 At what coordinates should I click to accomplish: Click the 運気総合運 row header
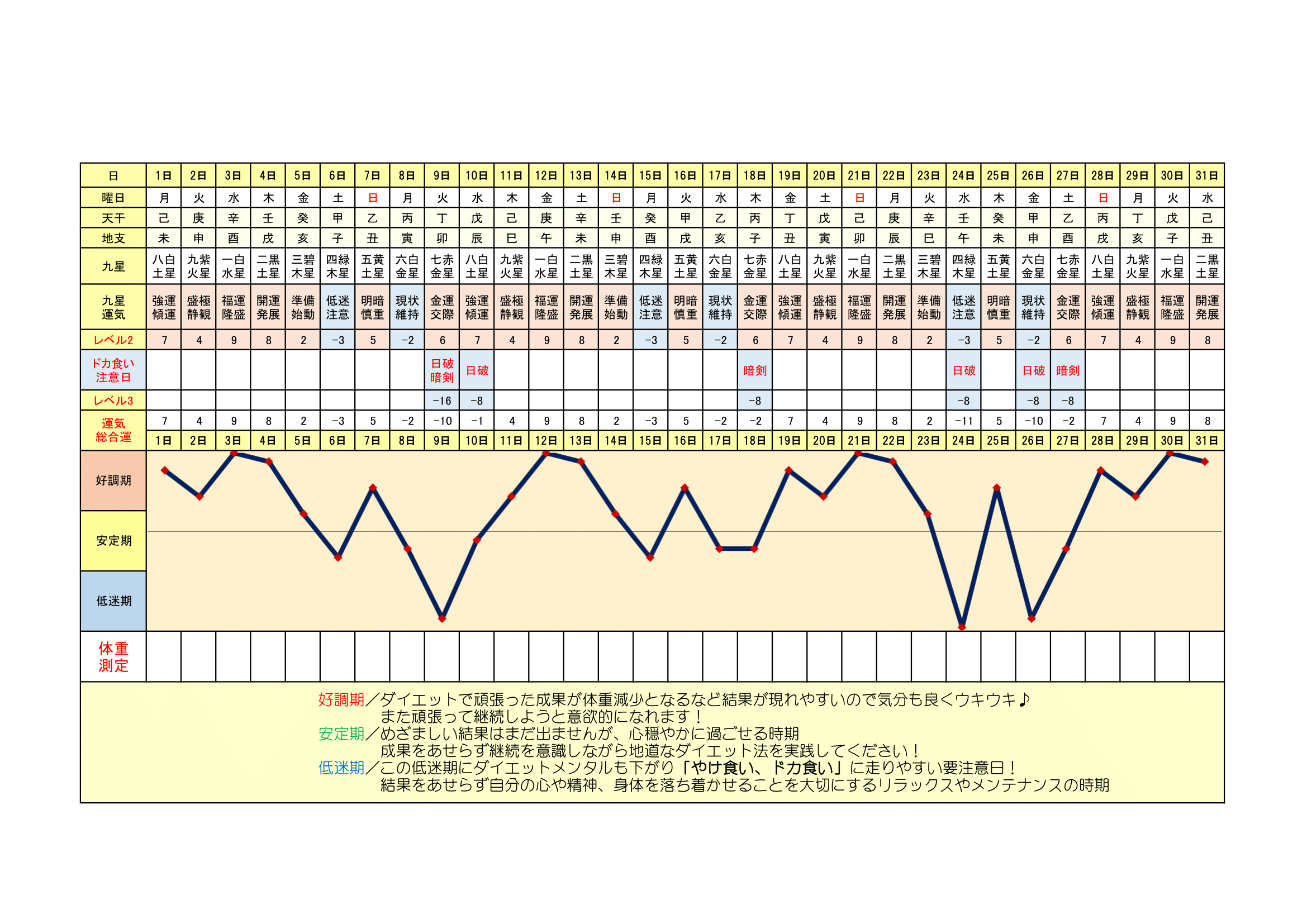113,430
